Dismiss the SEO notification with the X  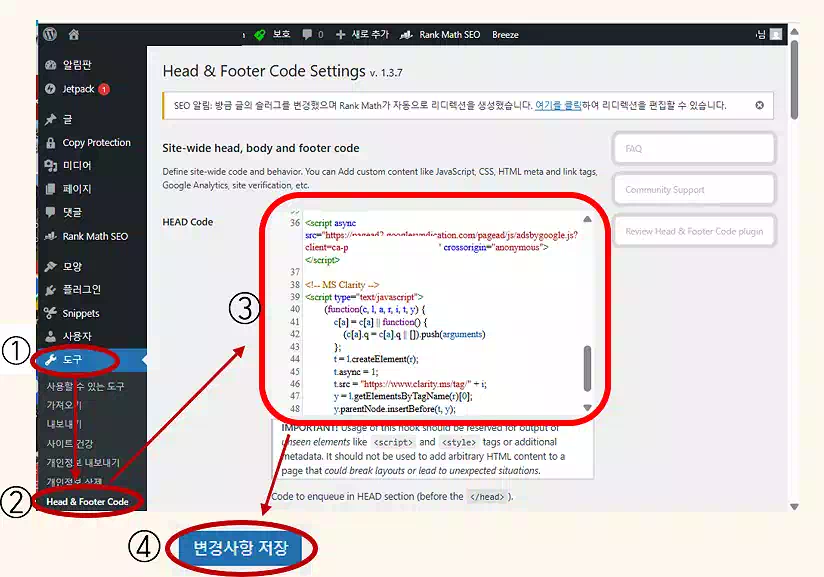point(760,104)
